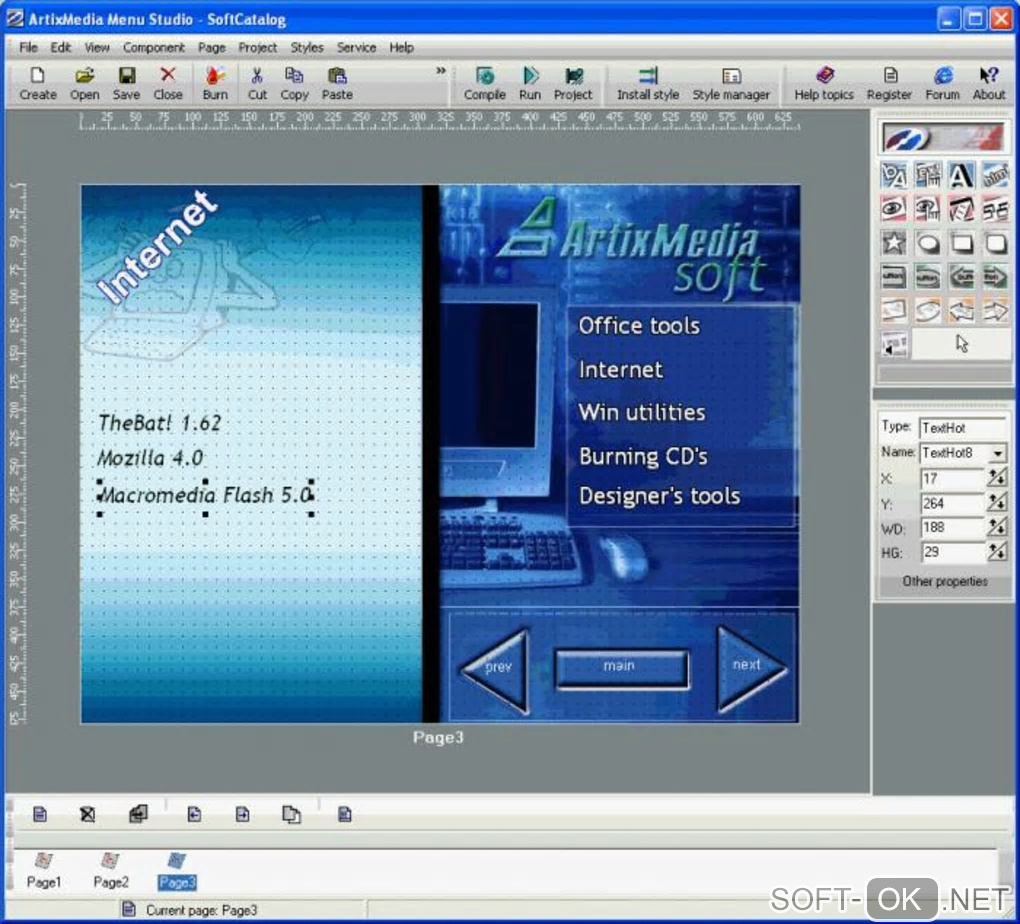Click the Install style icon
The width and height of the screenshot is (1020, 924).
(648, 83)
